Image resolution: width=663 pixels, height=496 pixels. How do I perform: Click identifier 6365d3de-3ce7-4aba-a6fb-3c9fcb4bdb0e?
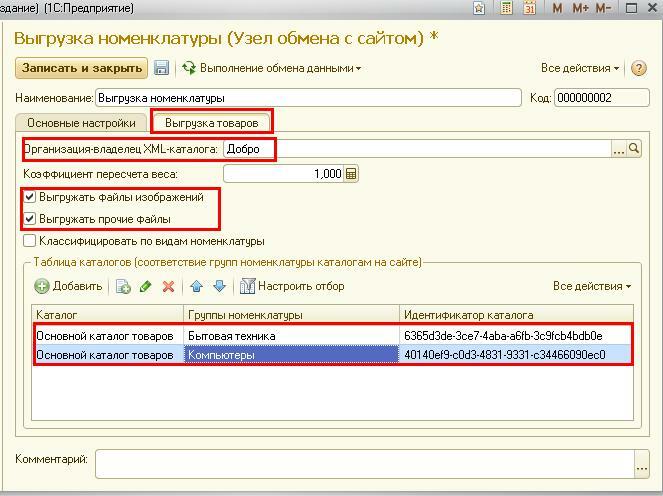coord(503,336)
